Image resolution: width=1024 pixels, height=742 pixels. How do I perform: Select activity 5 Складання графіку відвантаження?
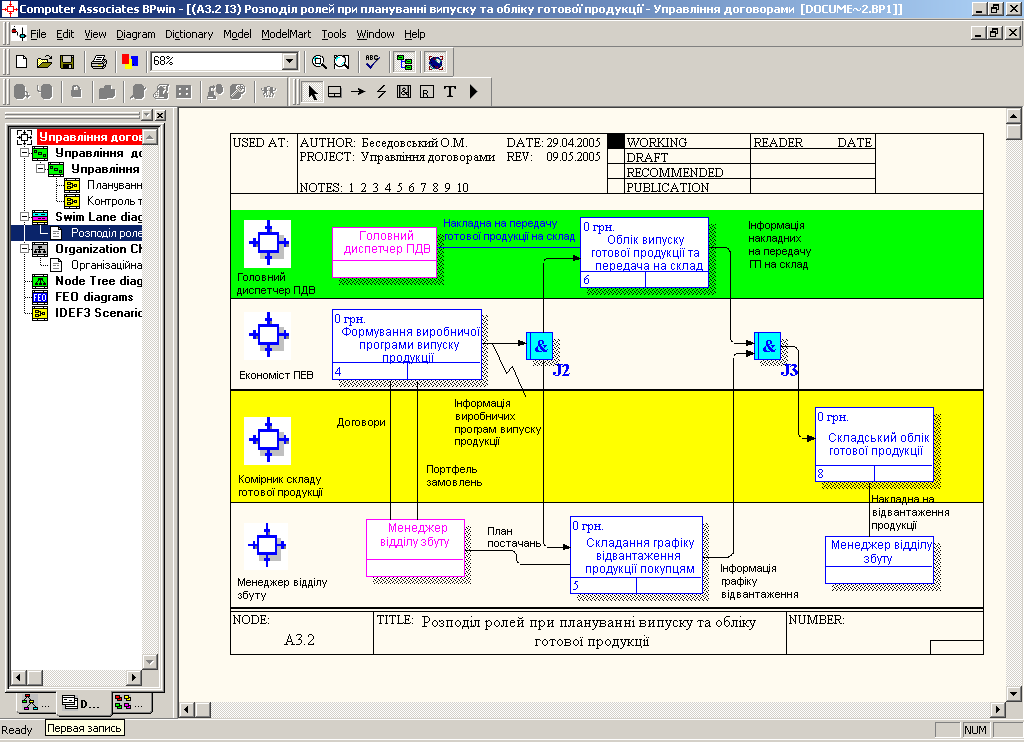[x=637, y=555]
